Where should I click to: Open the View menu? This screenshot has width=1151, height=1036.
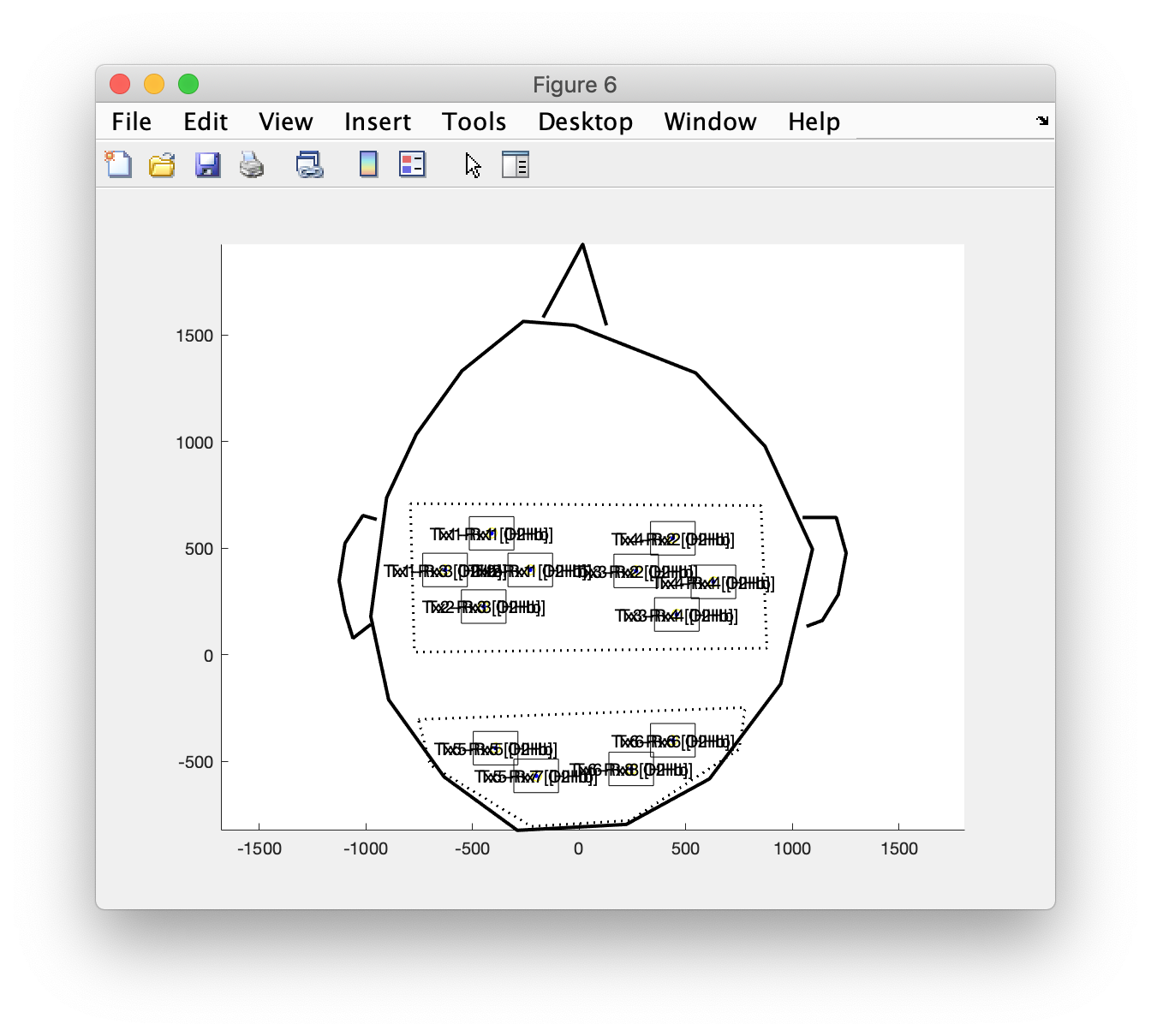286,122
